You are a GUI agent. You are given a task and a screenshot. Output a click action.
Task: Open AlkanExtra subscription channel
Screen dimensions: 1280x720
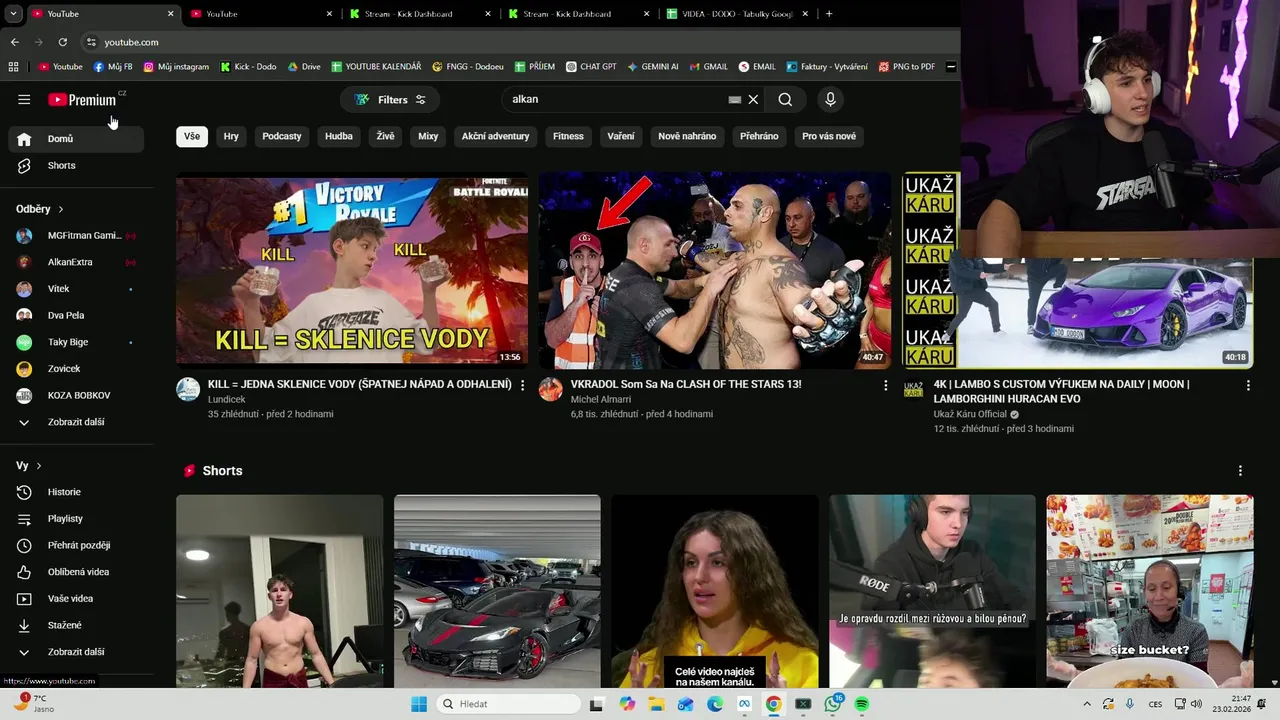pos(76,262)
